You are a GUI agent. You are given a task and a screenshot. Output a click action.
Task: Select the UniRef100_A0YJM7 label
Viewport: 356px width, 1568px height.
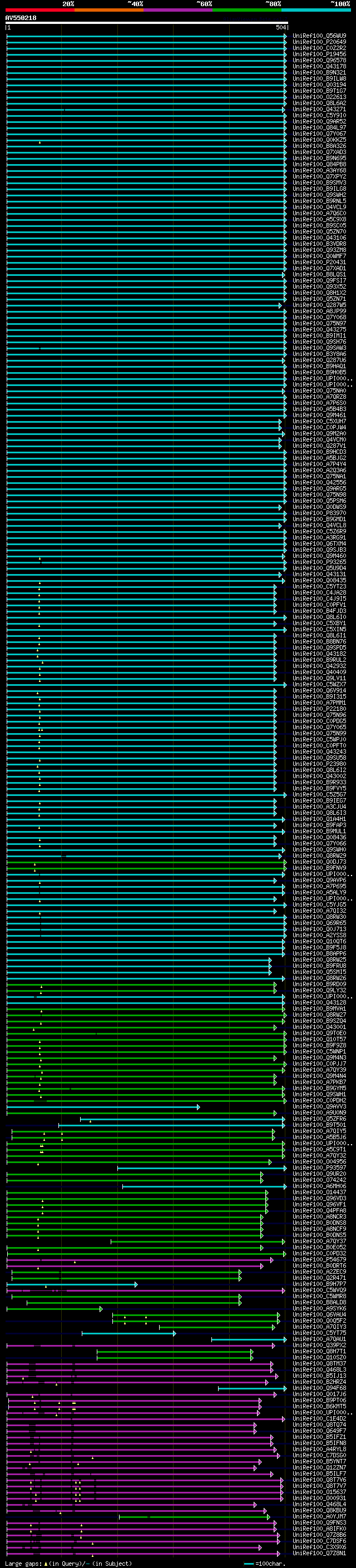[x=319, y=1517]
